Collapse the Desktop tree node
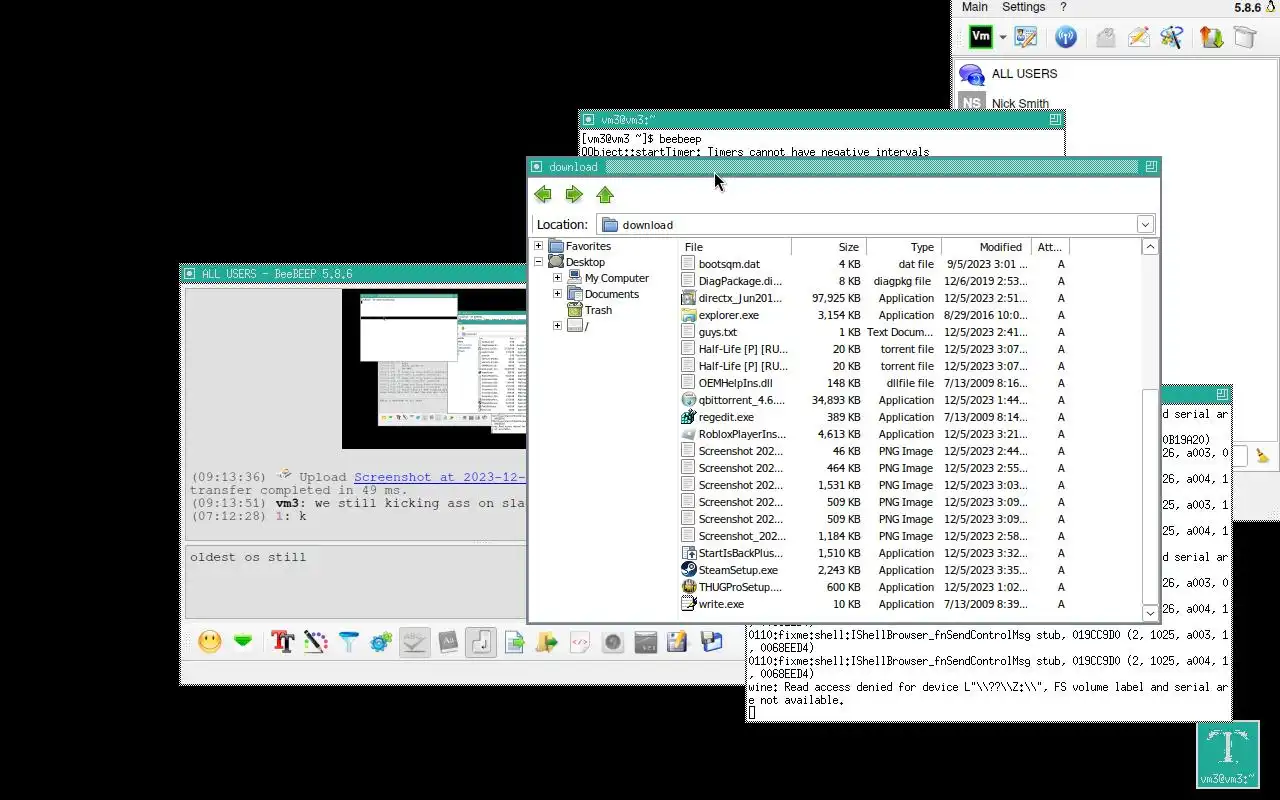 (x=538, y=262)
